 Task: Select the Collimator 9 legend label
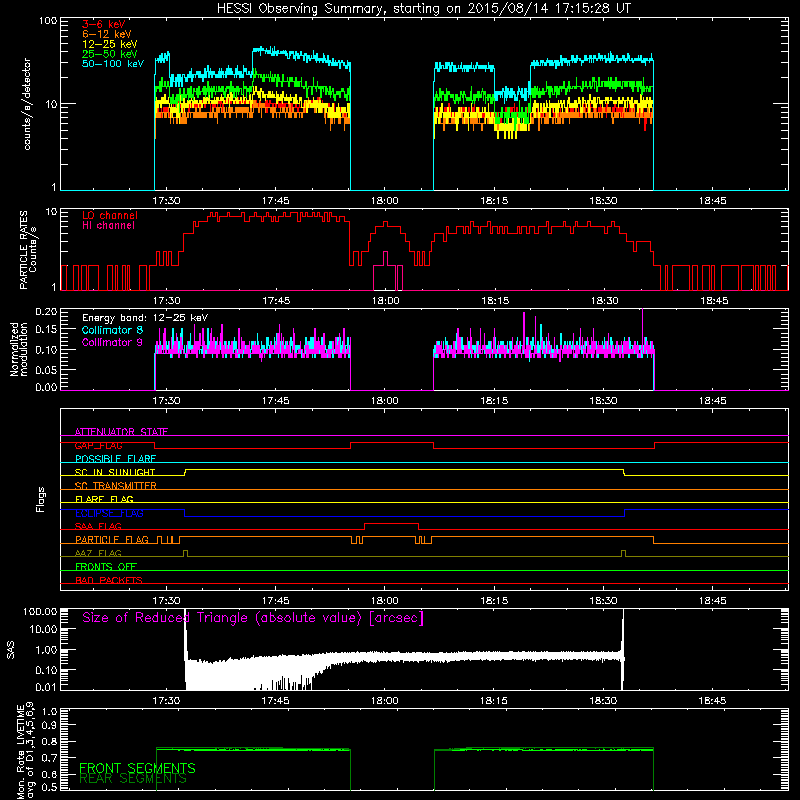112,342
